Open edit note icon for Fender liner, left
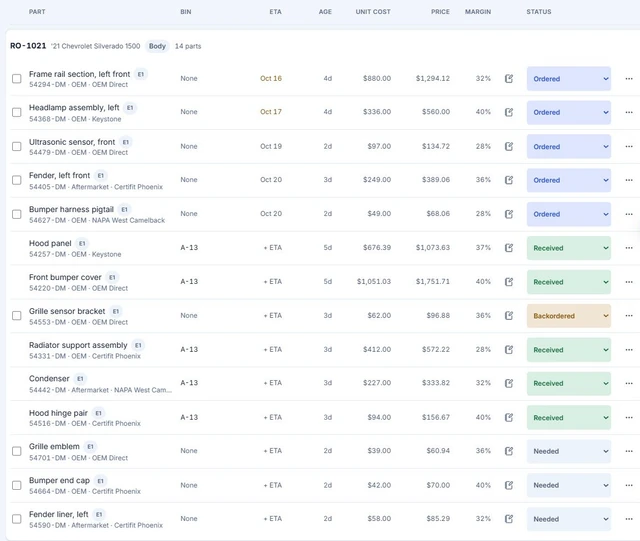 pos(509,519)
